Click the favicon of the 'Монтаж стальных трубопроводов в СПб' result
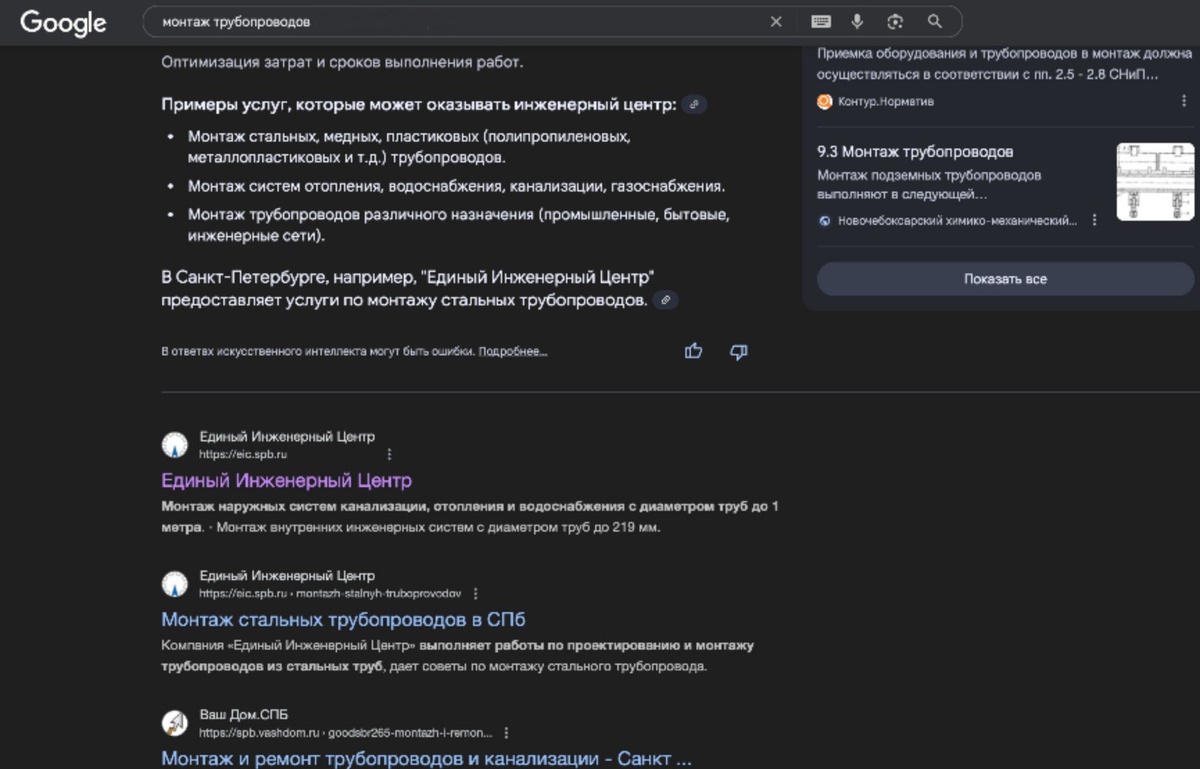 pyautogui.click(x=175, y=584)
